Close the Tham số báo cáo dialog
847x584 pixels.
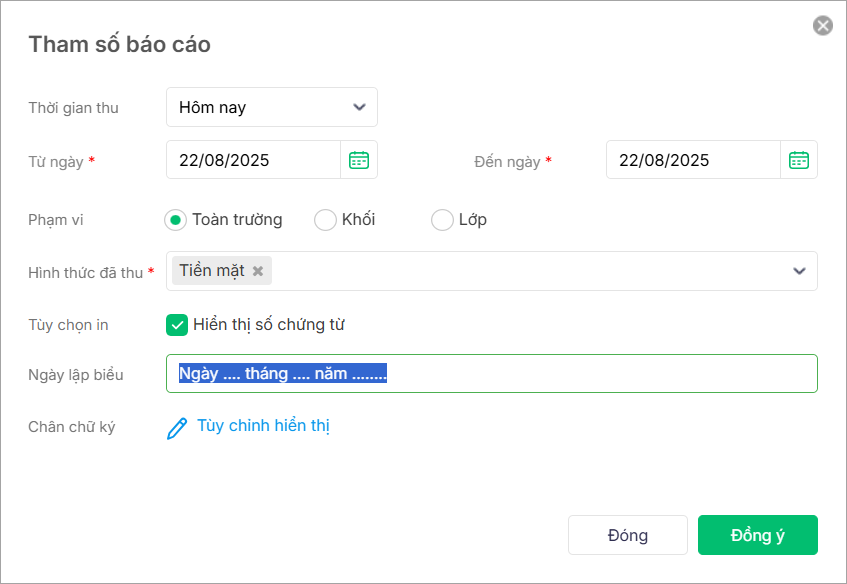823,26
